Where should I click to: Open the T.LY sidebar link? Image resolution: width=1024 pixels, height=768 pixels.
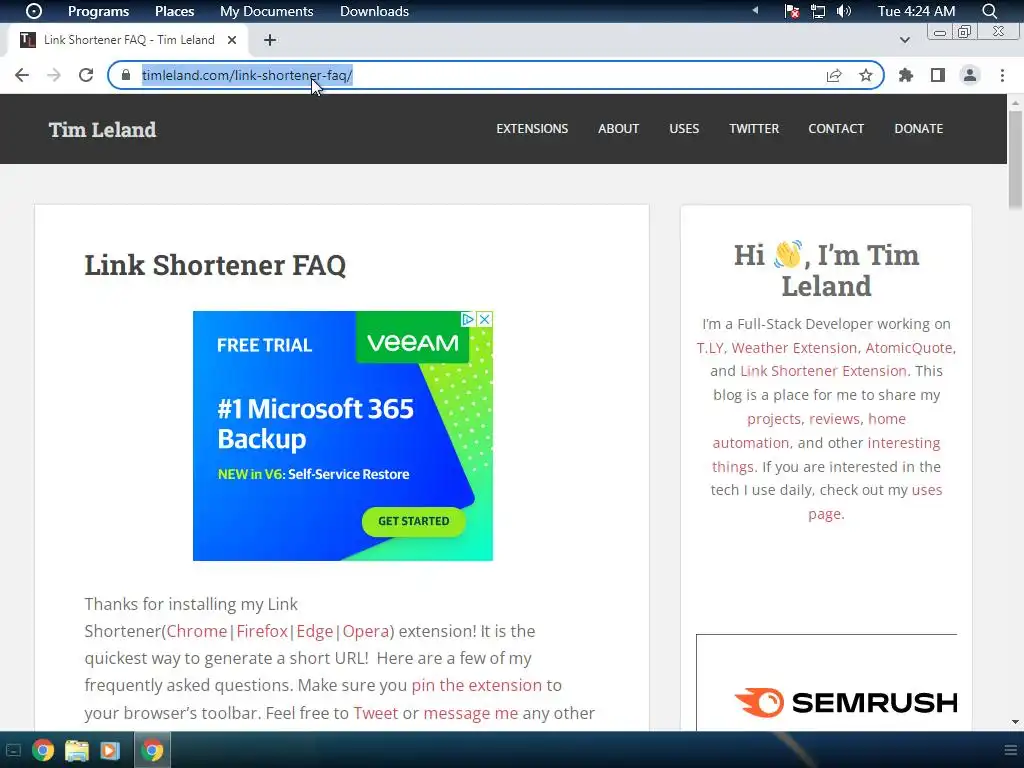(x=710, y=347)
